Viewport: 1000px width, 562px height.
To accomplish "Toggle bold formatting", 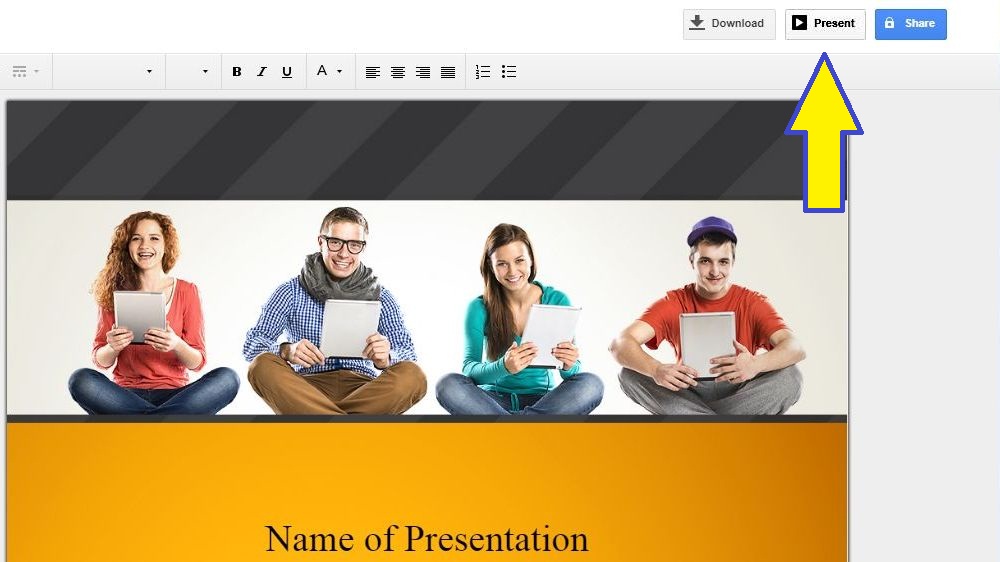I will (237, 72).
